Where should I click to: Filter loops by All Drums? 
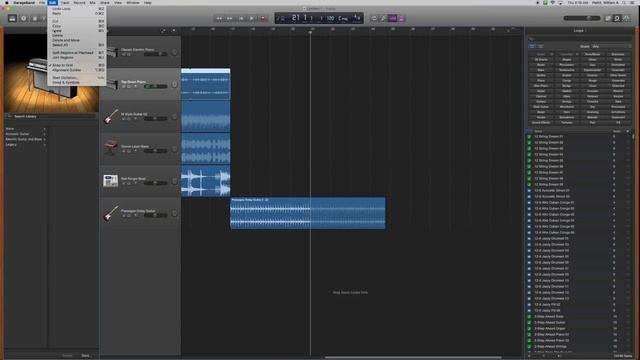pyautogui.click(x=541, y=60)
